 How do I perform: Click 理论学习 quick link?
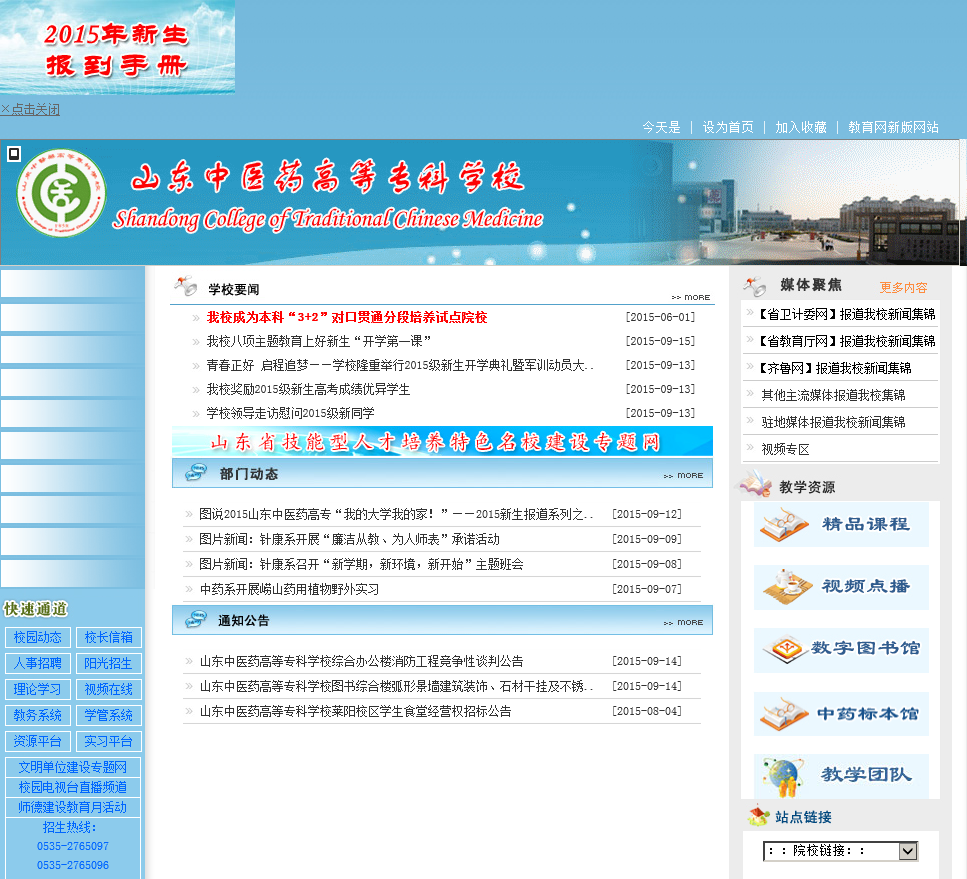click(38, 690)
